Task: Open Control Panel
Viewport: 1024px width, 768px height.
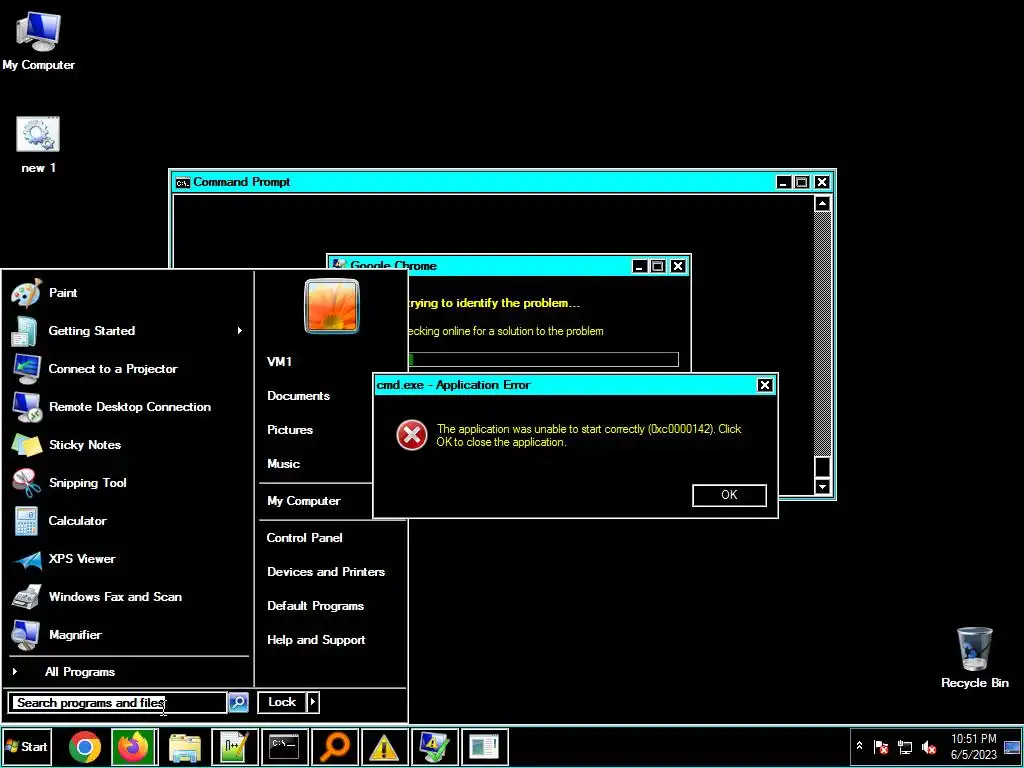Action: tap(304, 537)
